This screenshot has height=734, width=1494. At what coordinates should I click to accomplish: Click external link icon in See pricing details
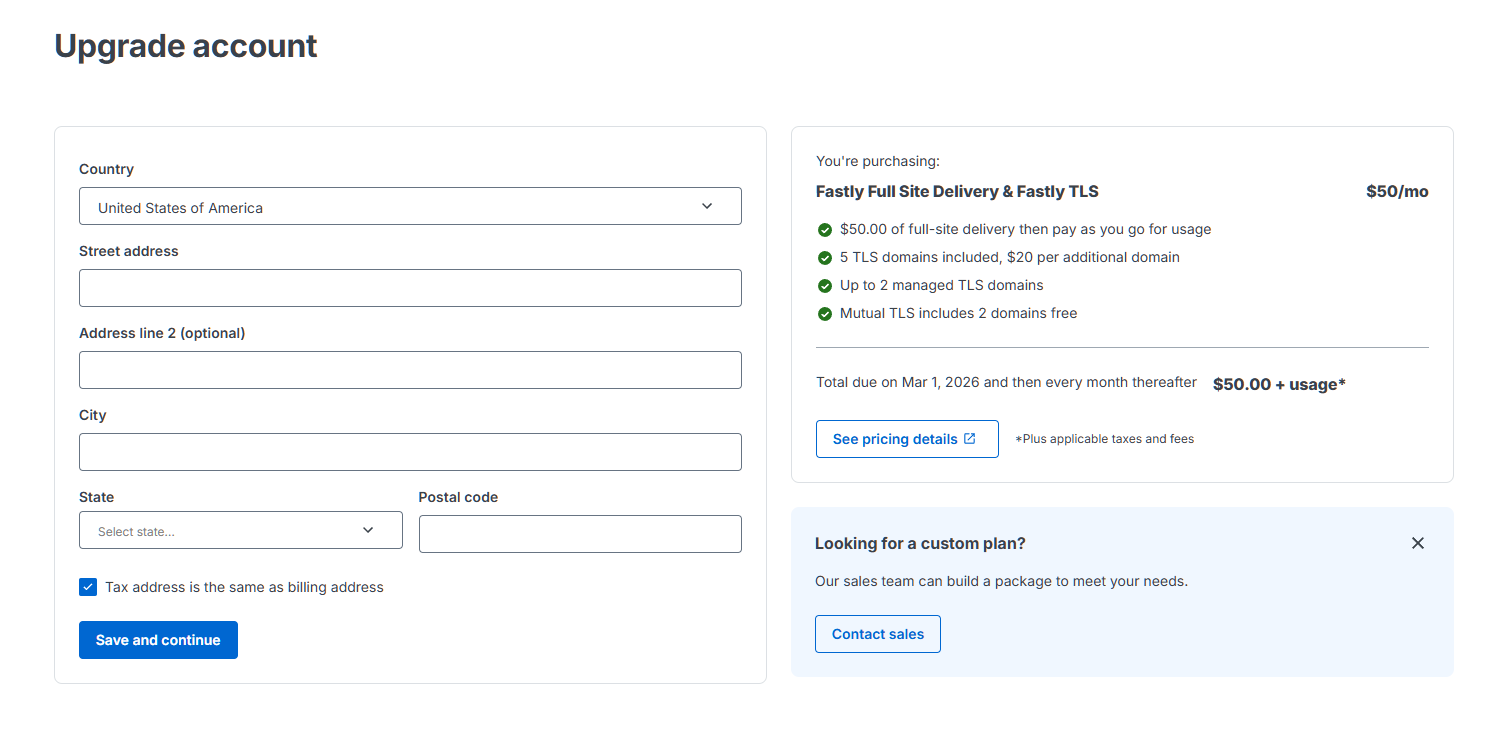point(969,439)
